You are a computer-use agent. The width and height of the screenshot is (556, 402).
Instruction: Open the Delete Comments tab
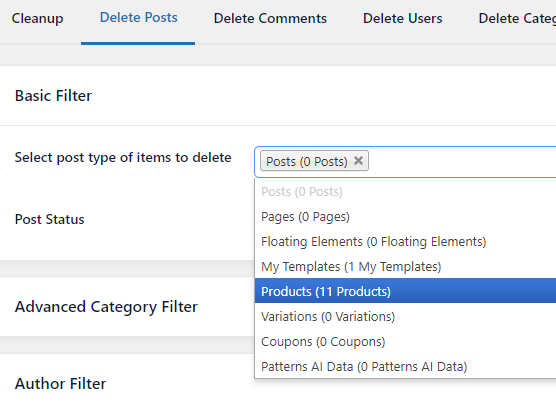click(270, 18)
